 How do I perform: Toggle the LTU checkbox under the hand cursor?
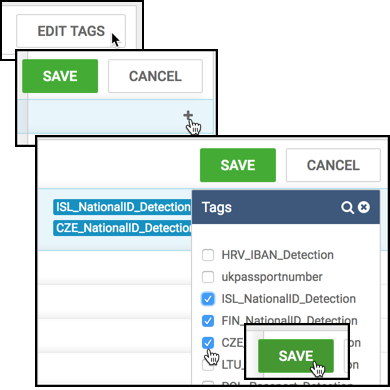click(x=208, y=365)
